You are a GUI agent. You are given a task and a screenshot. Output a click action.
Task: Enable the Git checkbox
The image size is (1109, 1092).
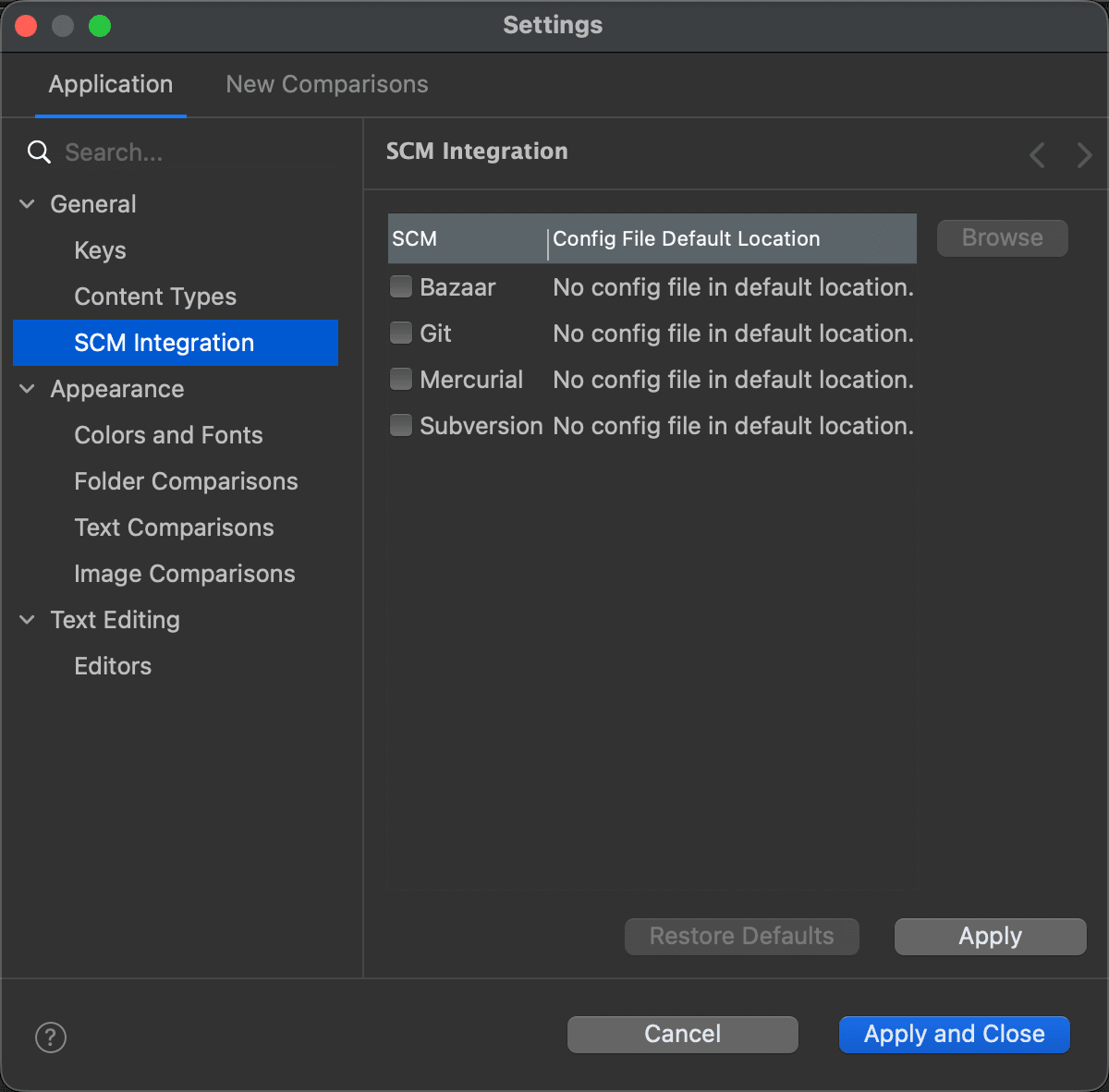point(401,333)
